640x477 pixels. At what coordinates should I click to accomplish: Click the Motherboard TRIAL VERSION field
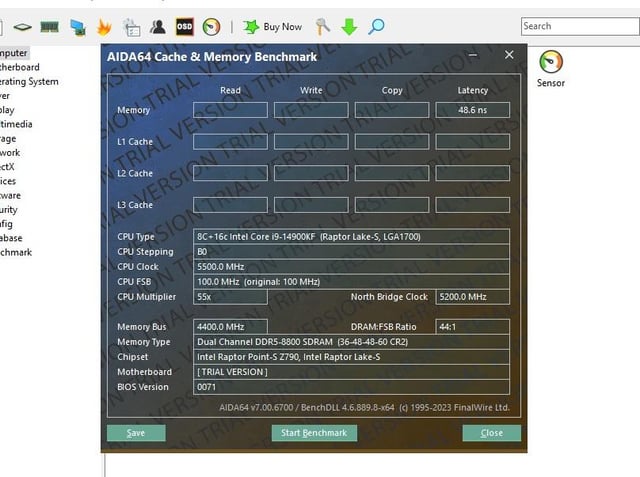tap(351, 372)
